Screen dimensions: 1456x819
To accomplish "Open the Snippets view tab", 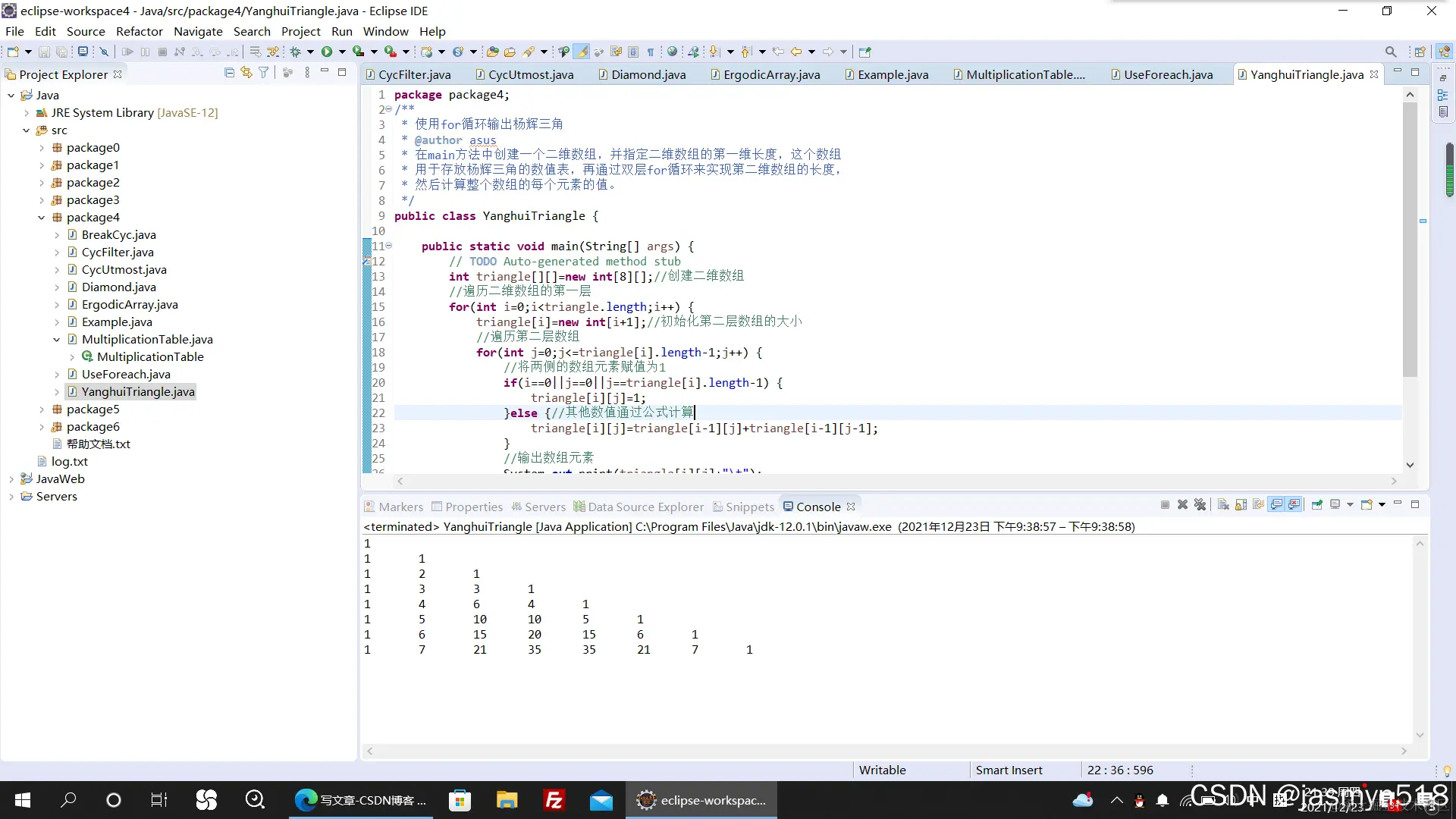I will pos(743,507).
